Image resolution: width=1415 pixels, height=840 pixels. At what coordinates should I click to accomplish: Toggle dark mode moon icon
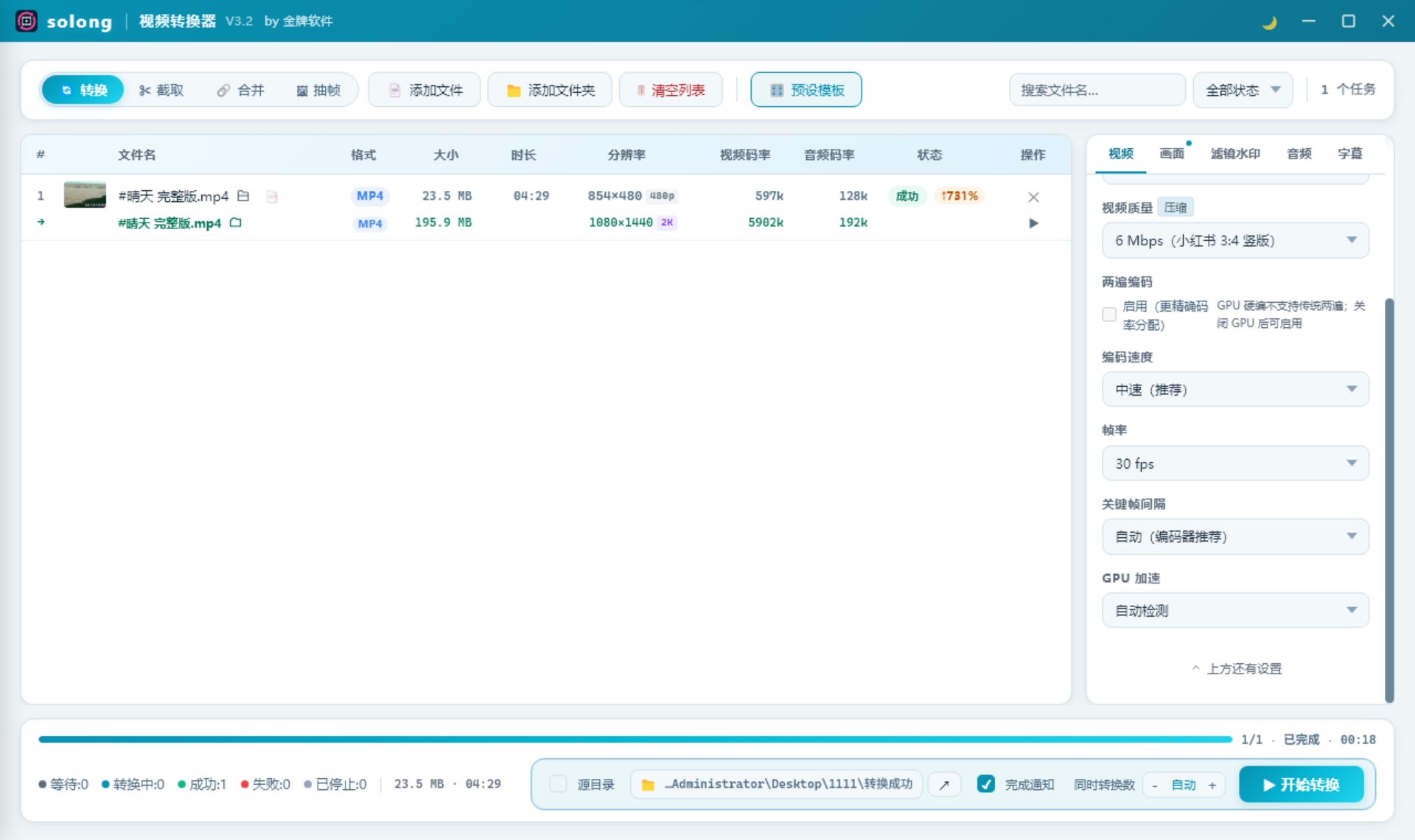click(1269, 22)
